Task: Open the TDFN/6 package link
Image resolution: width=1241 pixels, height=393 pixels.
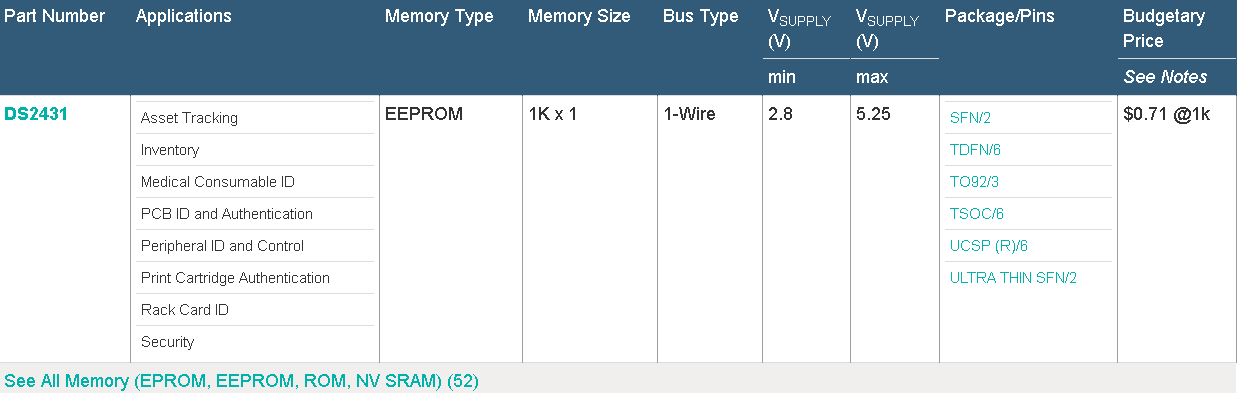Action: pyautogui.click(x=975, y=150)
